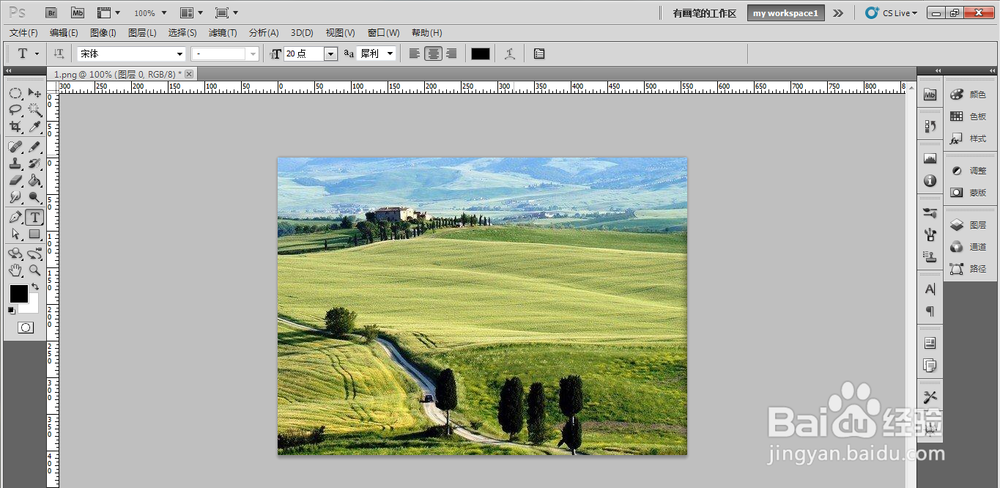
Task: Select the Pencil tool
Action: [35, 147]
